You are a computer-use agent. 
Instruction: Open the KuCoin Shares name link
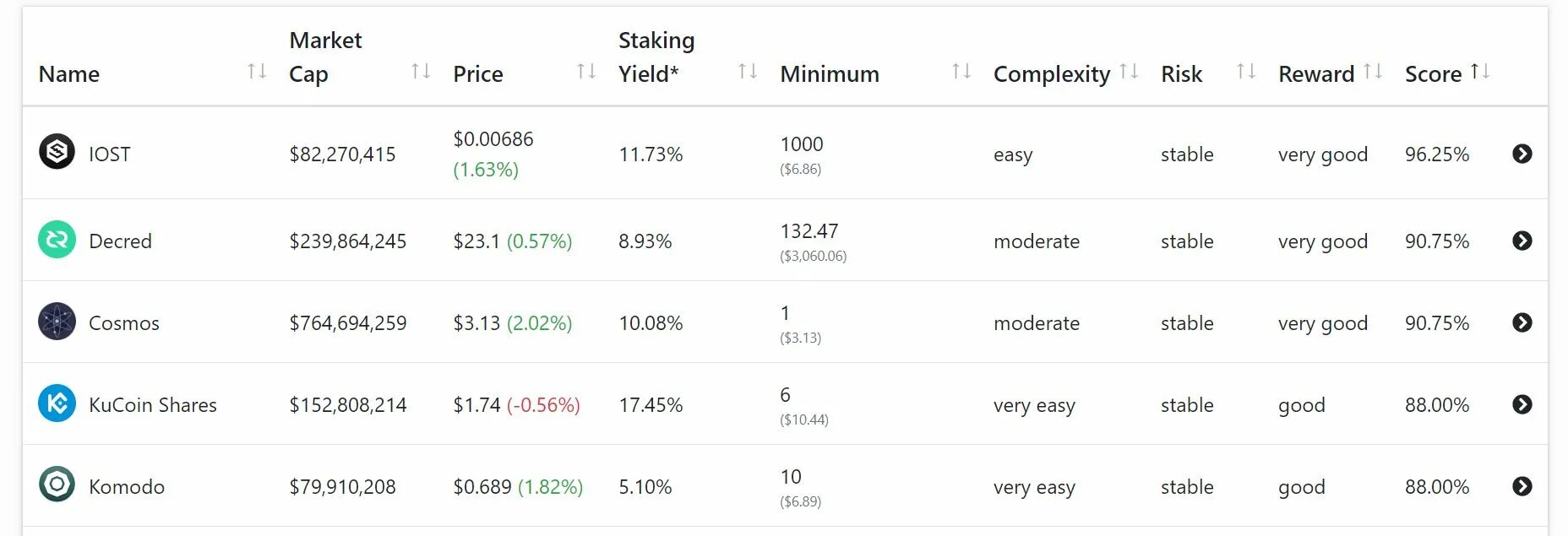(x=153, y=405)
